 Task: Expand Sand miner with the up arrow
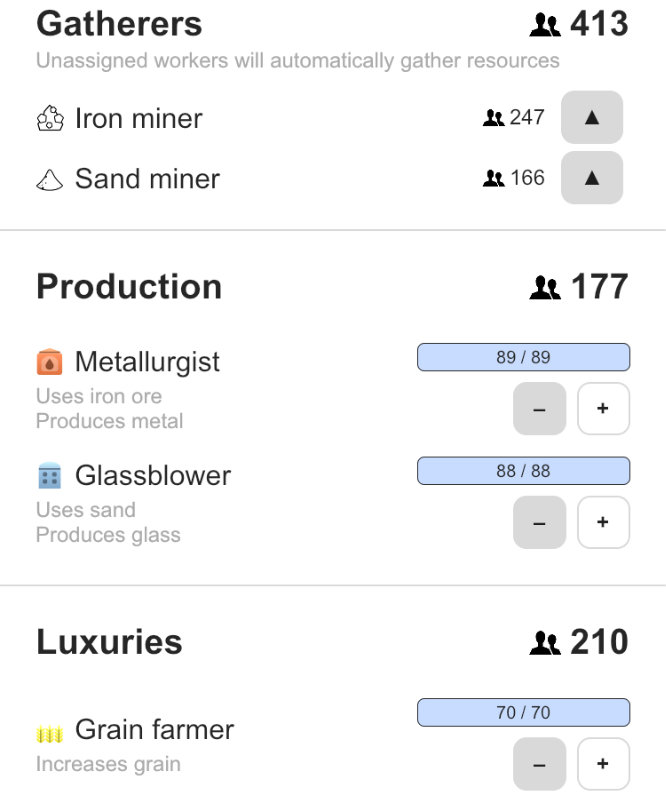[592, 178]
